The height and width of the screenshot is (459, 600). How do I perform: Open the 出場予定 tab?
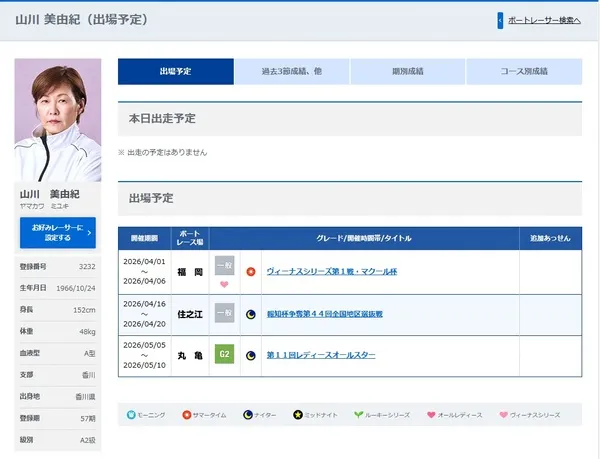coord(176,71)
